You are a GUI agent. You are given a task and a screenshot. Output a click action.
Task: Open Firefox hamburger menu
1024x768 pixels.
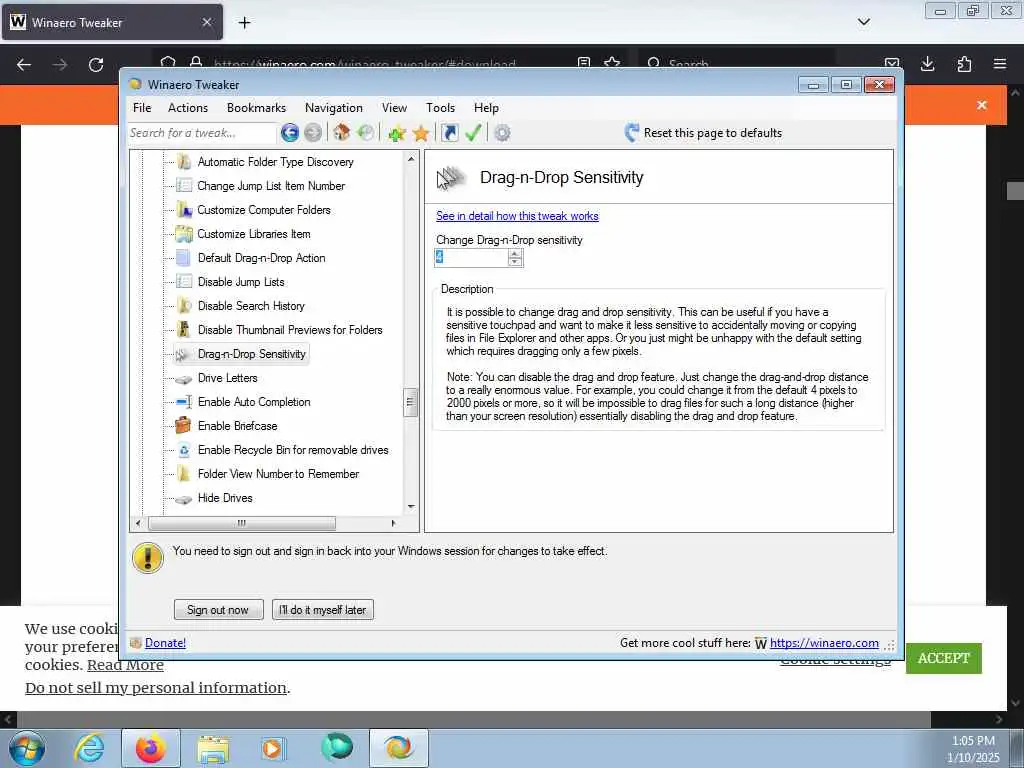1000,64
